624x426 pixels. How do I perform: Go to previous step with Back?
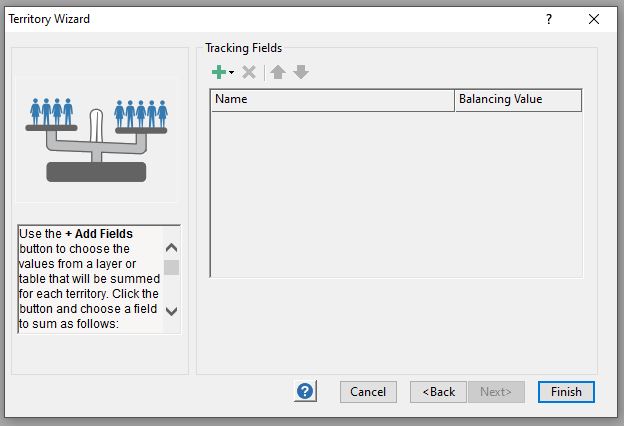(x=438, y=392)
